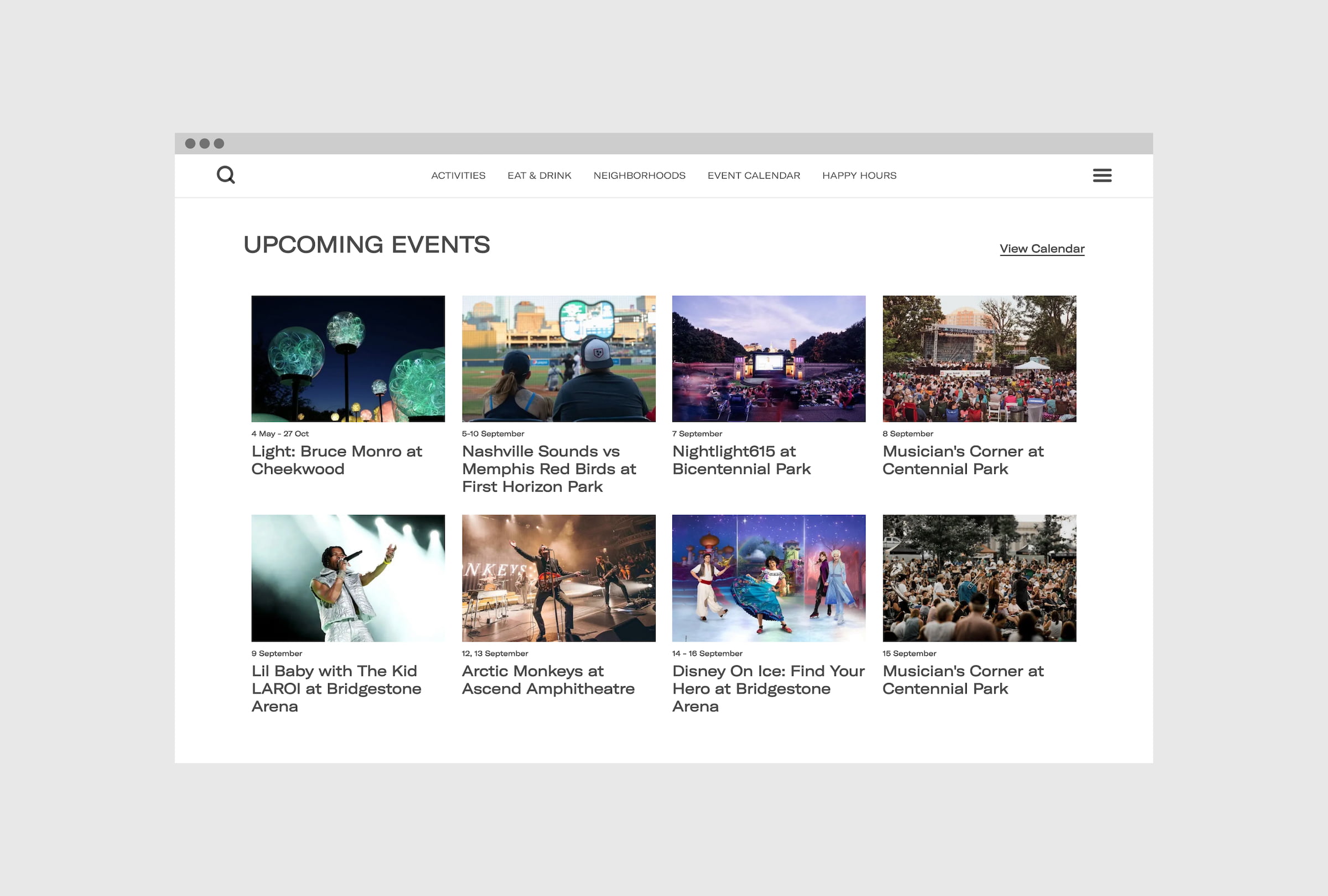
Task: Open Lil Baby with The Kid LAROI title
Action: 336,688
